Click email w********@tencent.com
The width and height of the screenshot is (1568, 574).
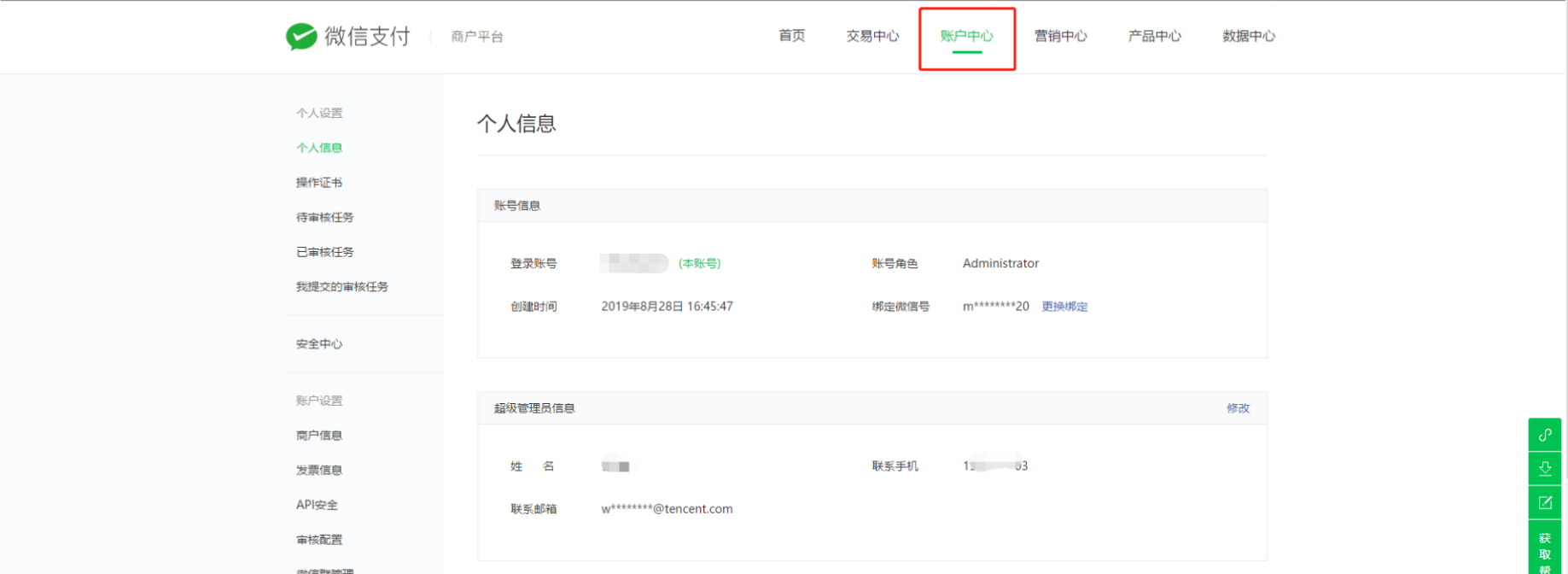point(667,509)
